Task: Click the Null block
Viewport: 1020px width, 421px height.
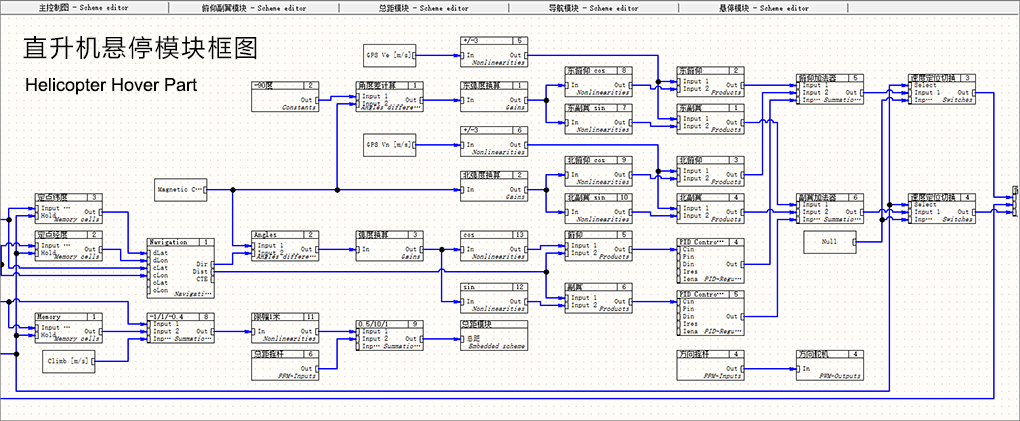Action: [831, 241]
